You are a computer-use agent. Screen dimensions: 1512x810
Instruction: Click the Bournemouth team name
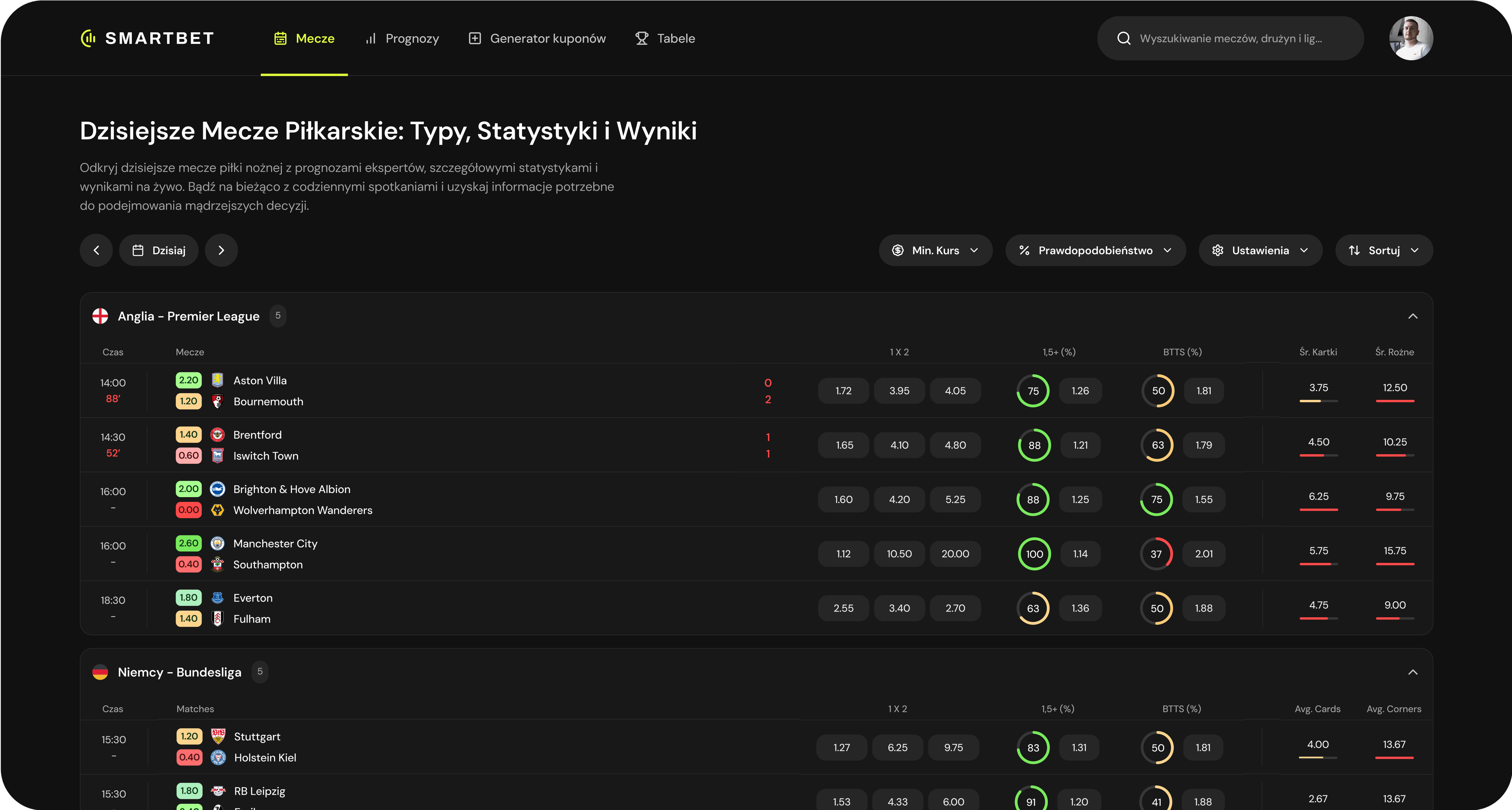(x=268, y=401)
